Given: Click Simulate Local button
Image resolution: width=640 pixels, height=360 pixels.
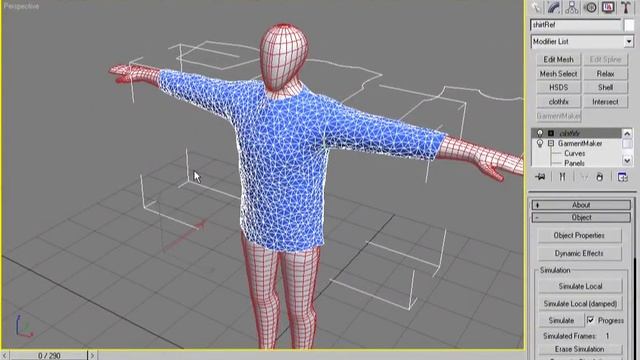Looking at the screenshot, I should (x=580, y=286).
